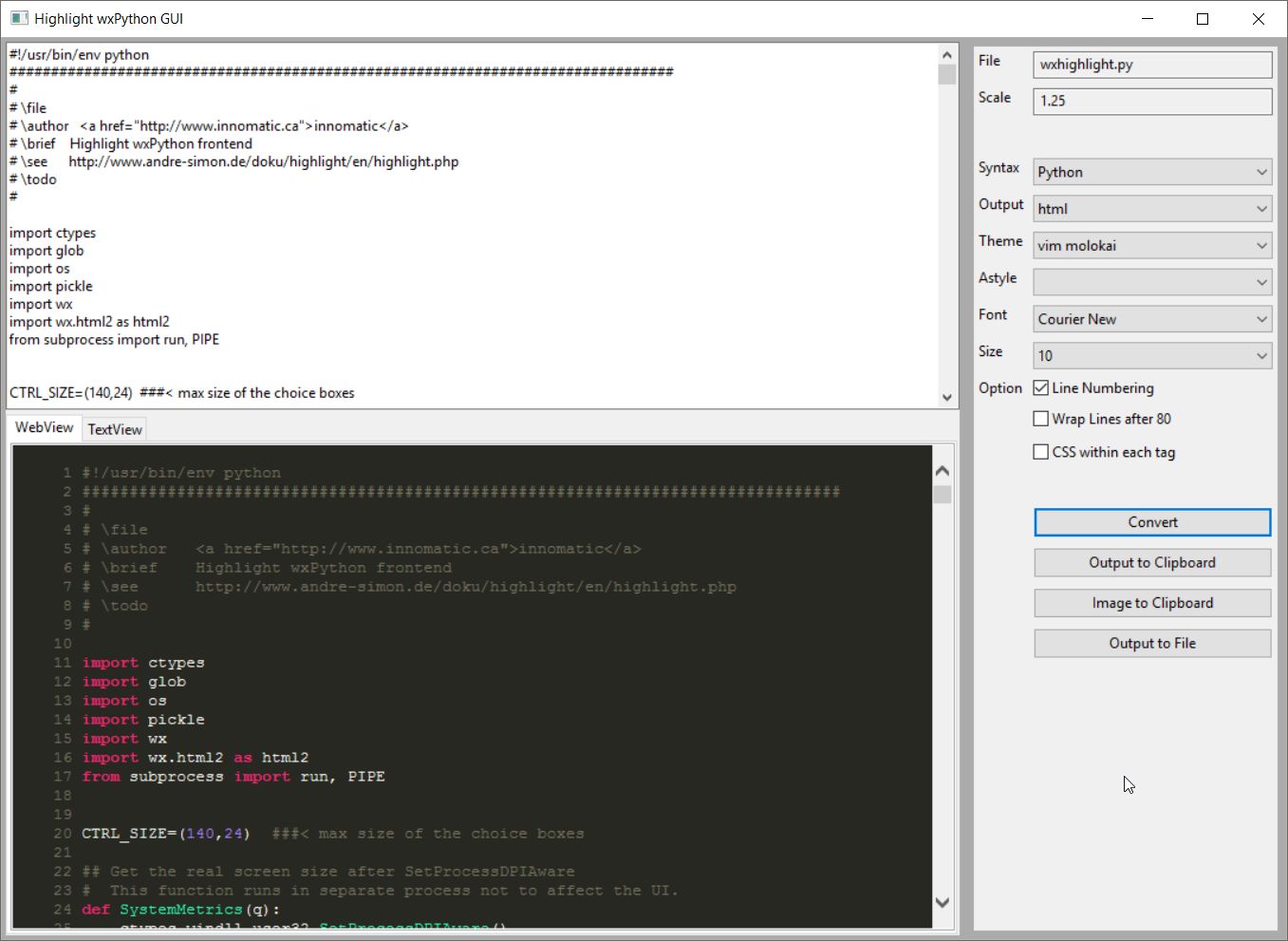The image size is (1288, 941).
Task: Click the down arrow of the source code scrollbar
Action: 946,396
